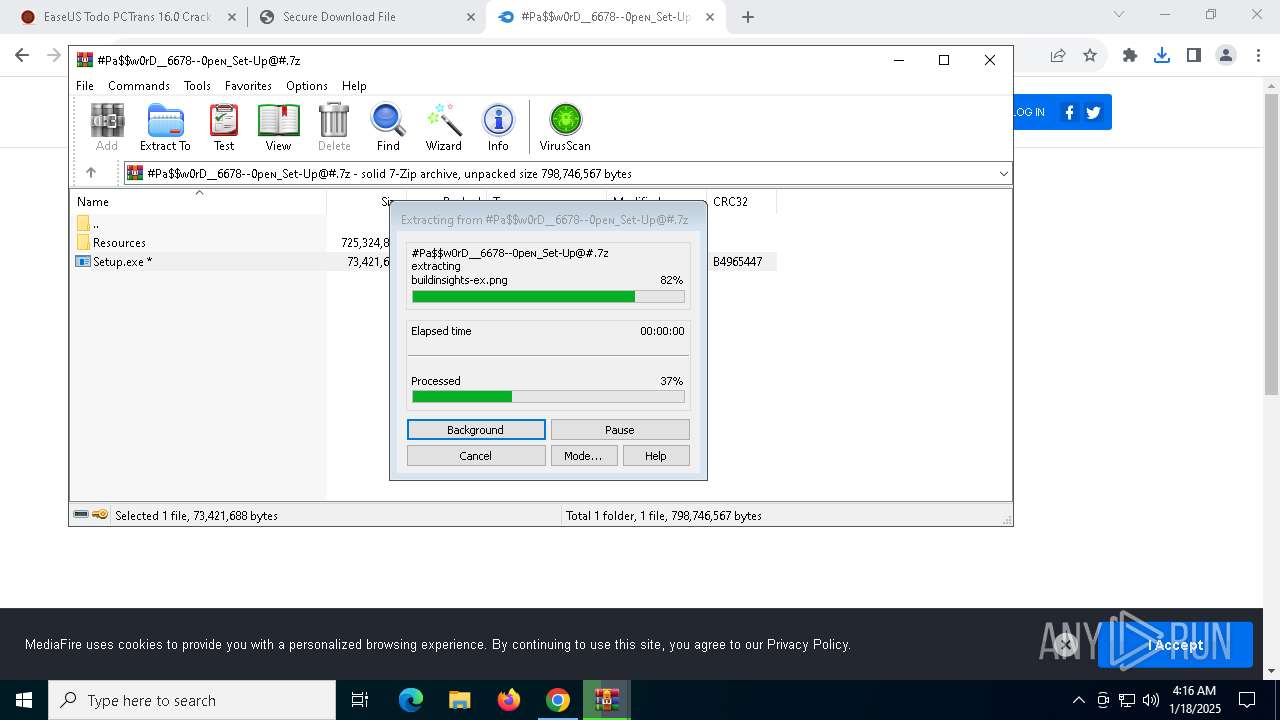The height and width of the screenshot is (720, 1280).
Task: Click the Processed progress bar at 37%
Action: 548,397
